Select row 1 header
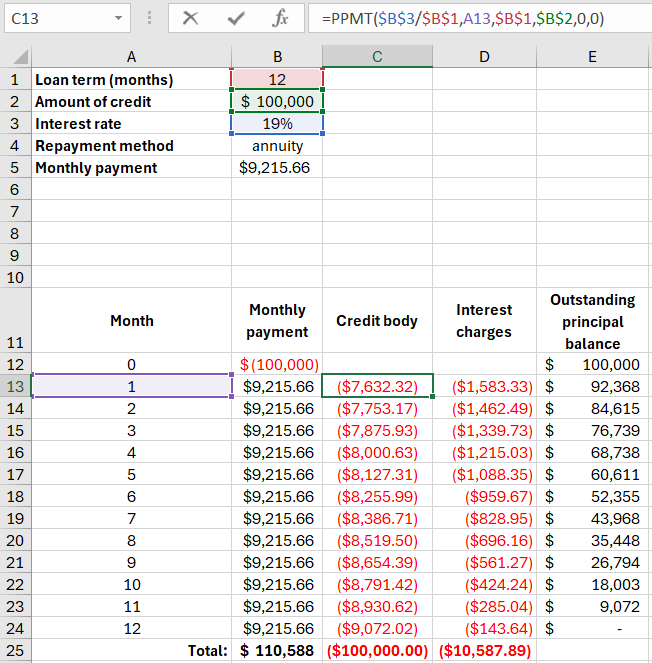652x663 pixels. point(15,79)
